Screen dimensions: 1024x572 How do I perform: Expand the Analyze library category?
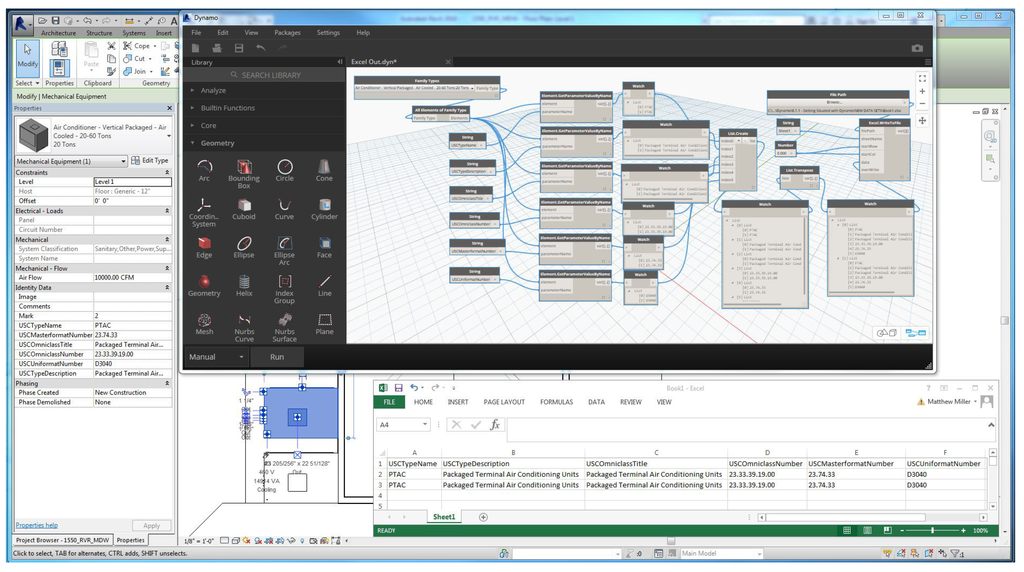click(x=212, y=90)
